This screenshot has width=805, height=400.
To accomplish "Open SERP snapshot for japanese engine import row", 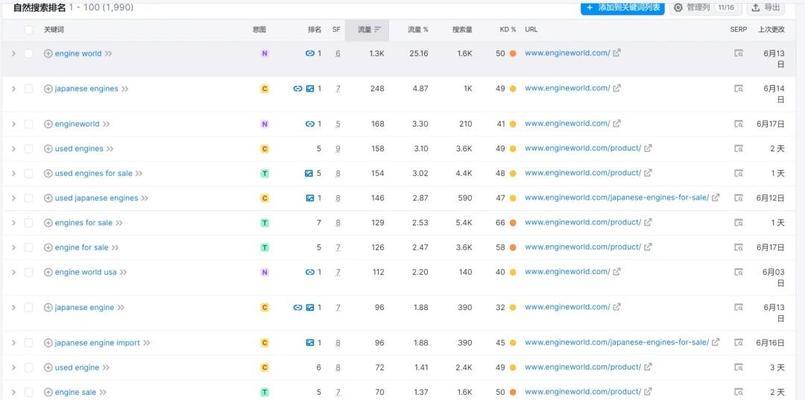I will (x=738, y=342).
